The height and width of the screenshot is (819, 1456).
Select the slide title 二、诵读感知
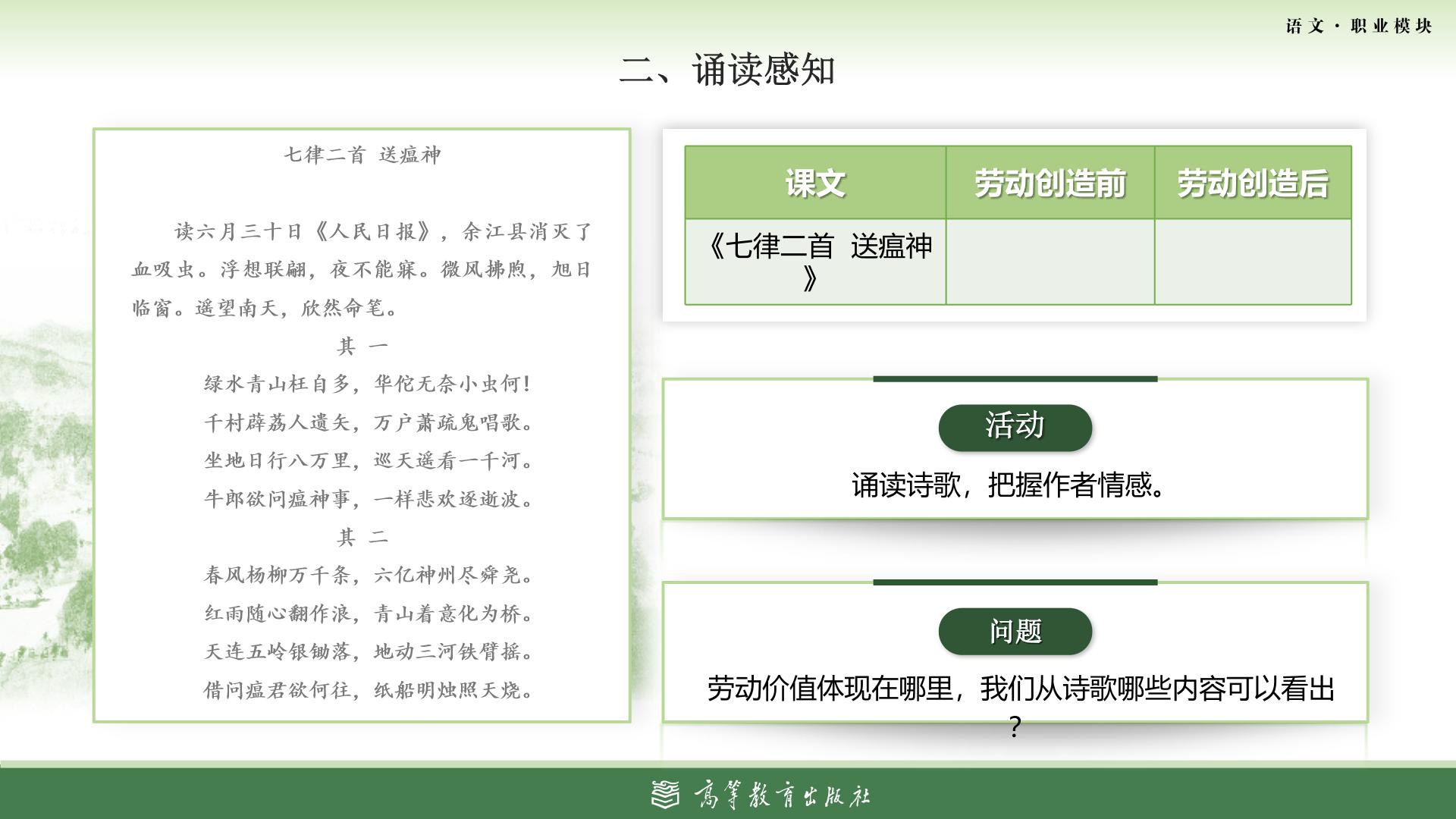point(727,70)
